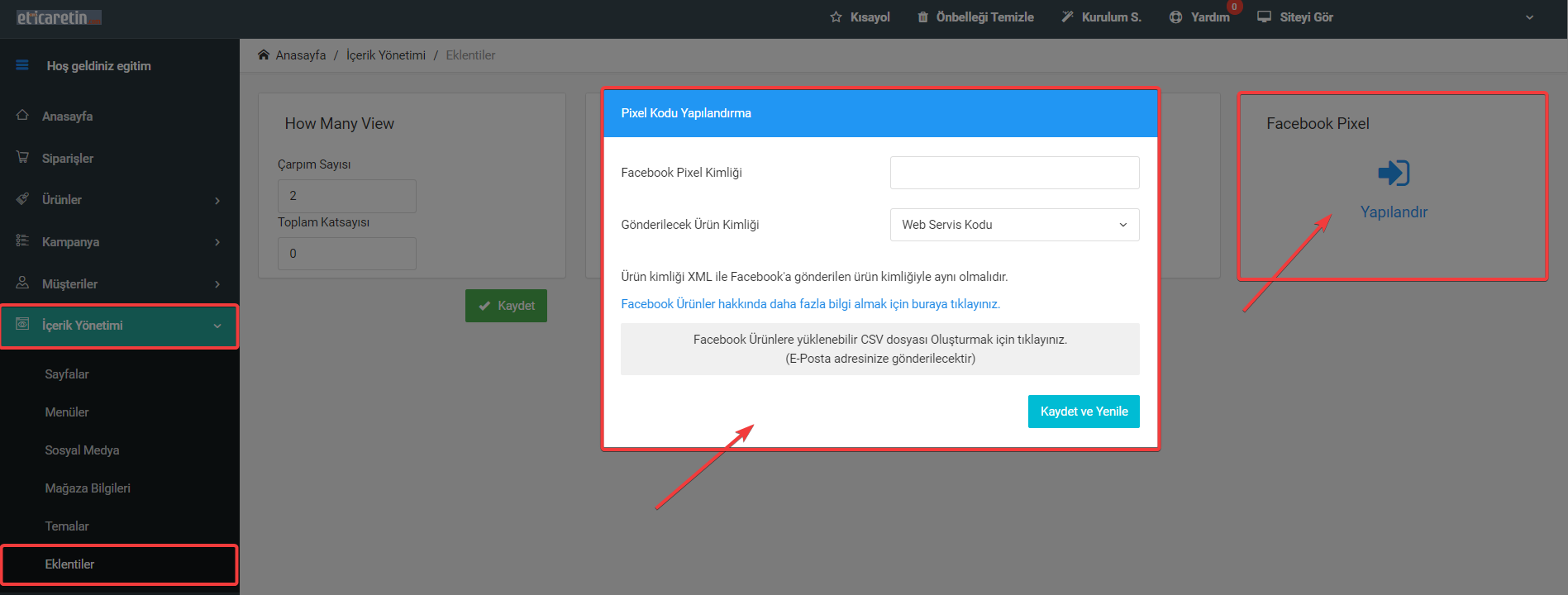Open Menüler in the sidebar
Image resolution: width=1568 pixels, height=595 pixels.
(67, 412)
